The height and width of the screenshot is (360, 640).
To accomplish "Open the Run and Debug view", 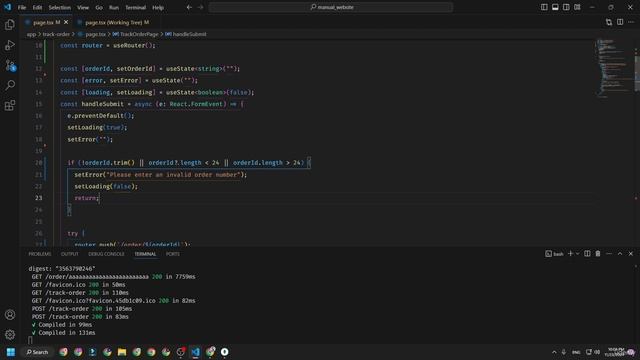I will (10, 45).
